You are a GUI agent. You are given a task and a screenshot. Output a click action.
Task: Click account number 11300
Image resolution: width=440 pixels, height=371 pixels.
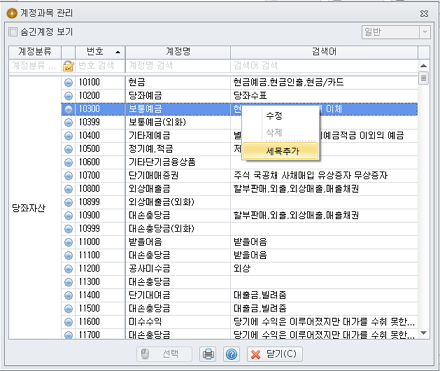(x=100, y=282)
